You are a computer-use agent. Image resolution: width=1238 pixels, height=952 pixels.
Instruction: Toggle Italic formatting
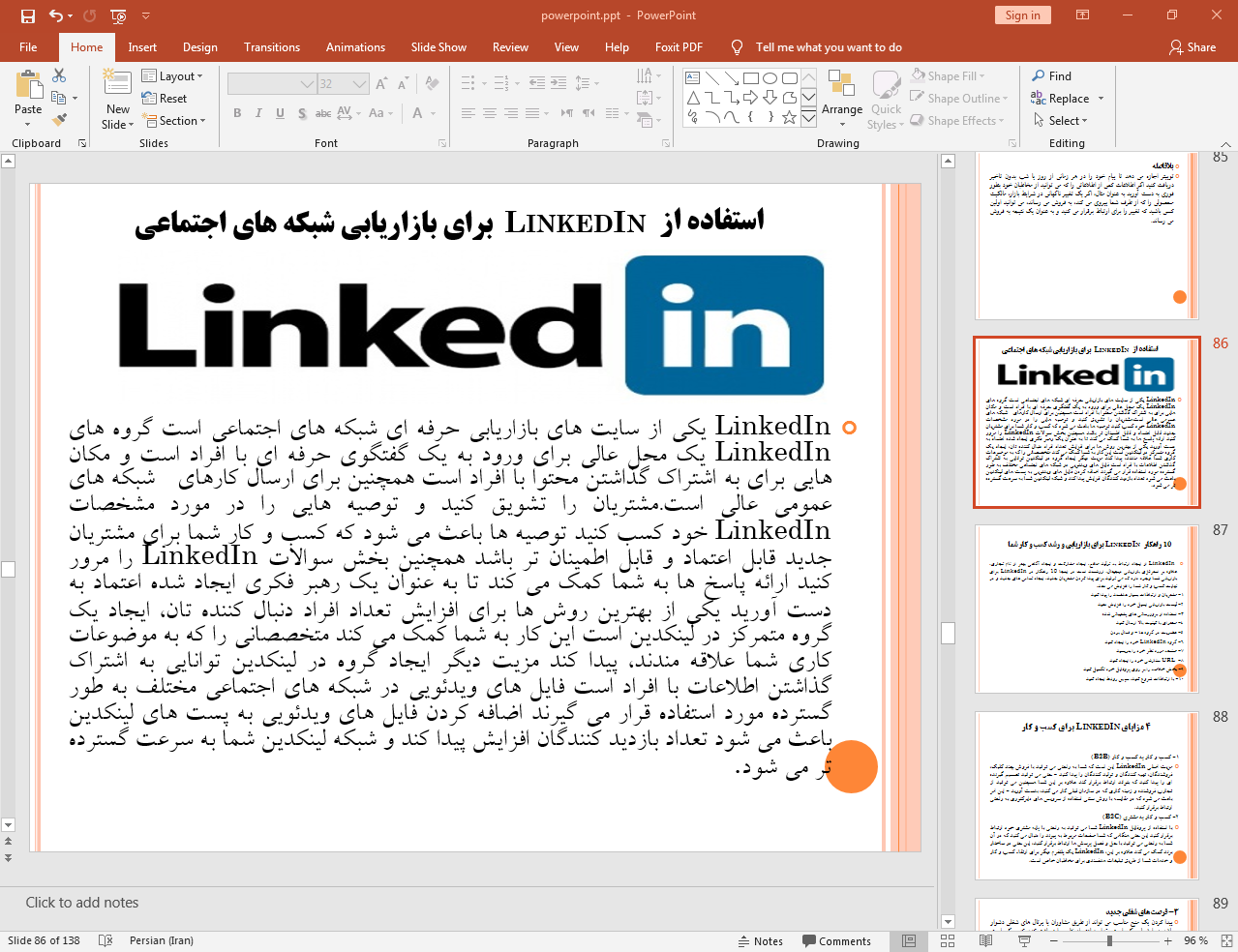tap(258, 113)
